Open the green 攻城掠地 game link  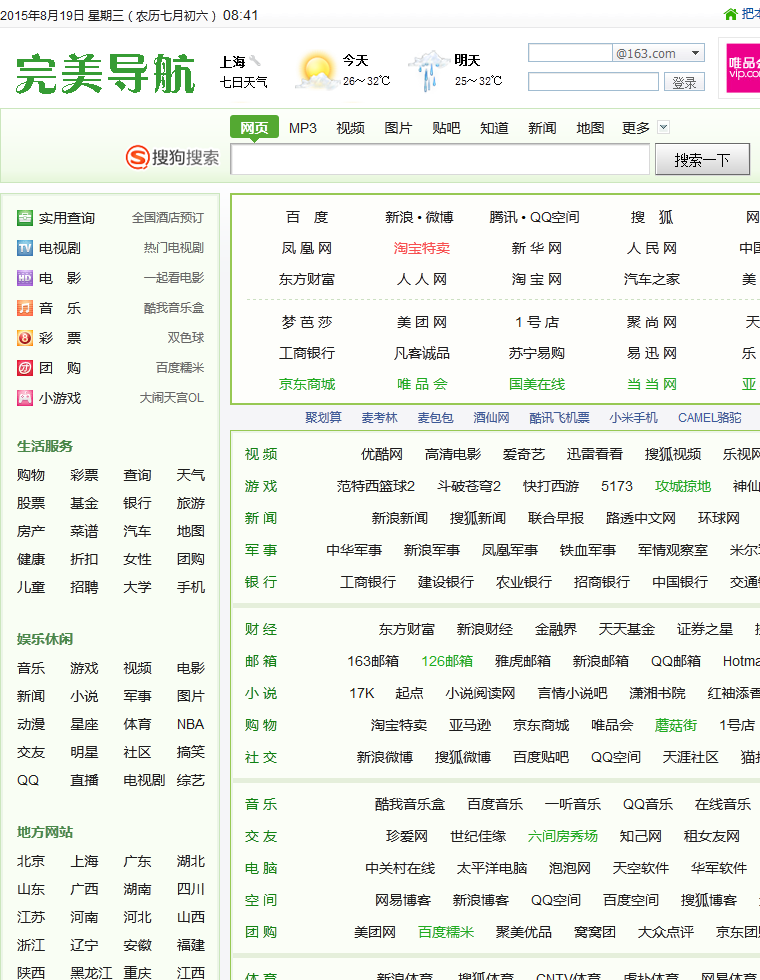tap(683, 486)
